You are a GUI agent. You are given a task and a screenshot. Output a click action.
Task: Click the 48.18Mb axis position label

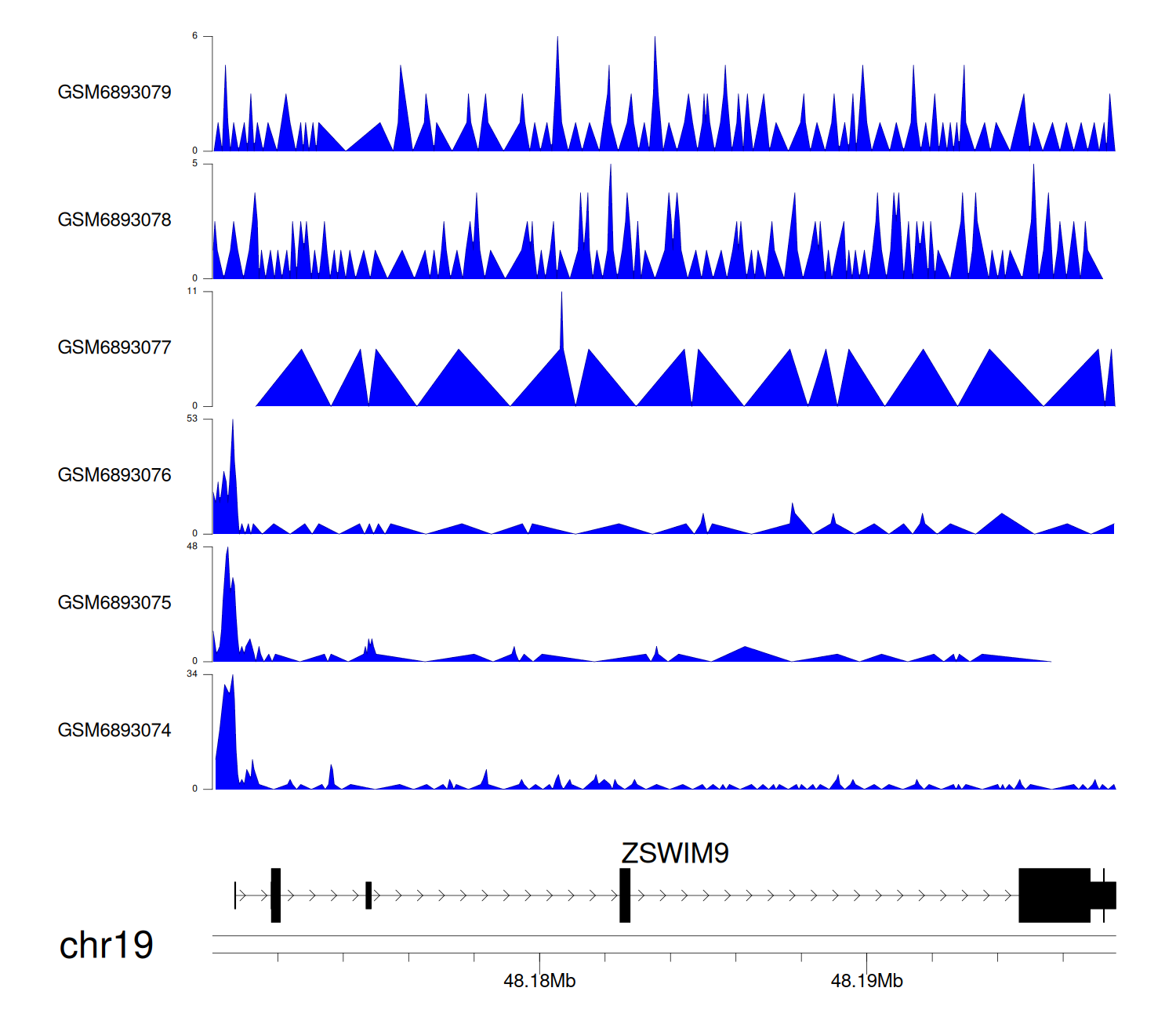click(x=539, y=981)
